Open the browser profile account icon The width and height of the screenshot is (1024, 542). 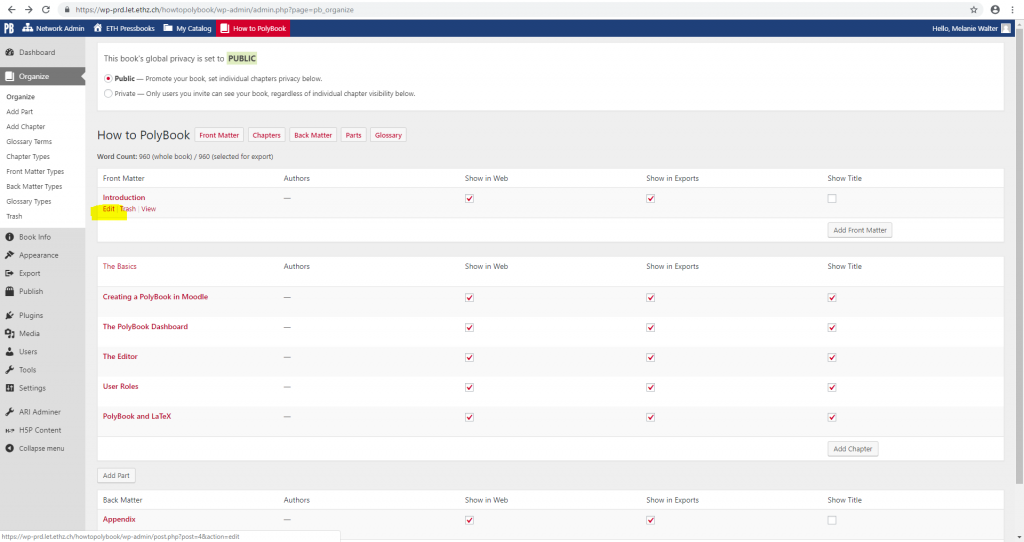995,10
